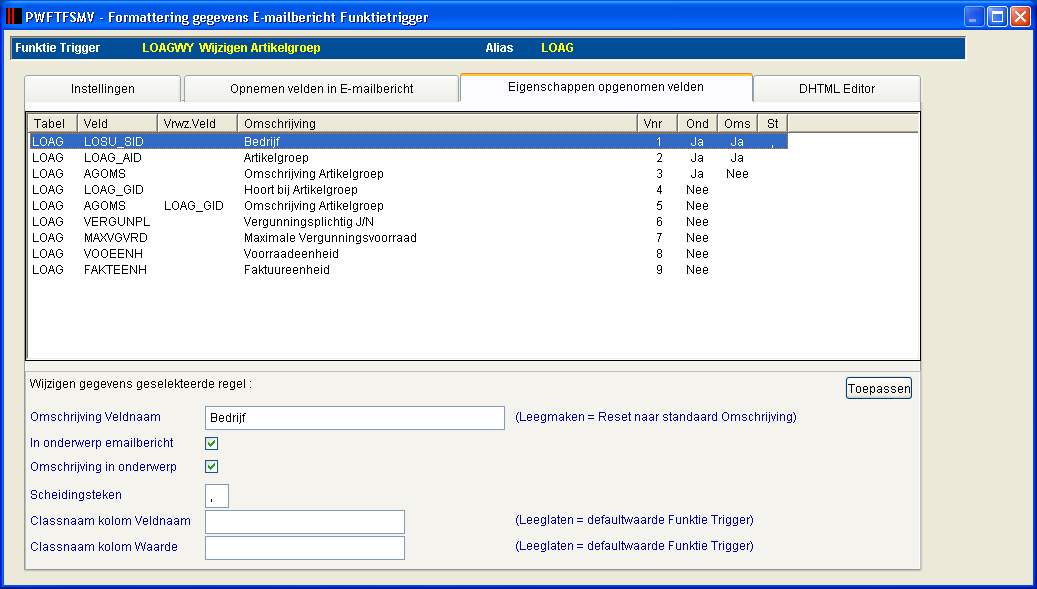
Task: Click Wijzigen gegevens geselekteerde regel label
Action: [x=141, y=384]
